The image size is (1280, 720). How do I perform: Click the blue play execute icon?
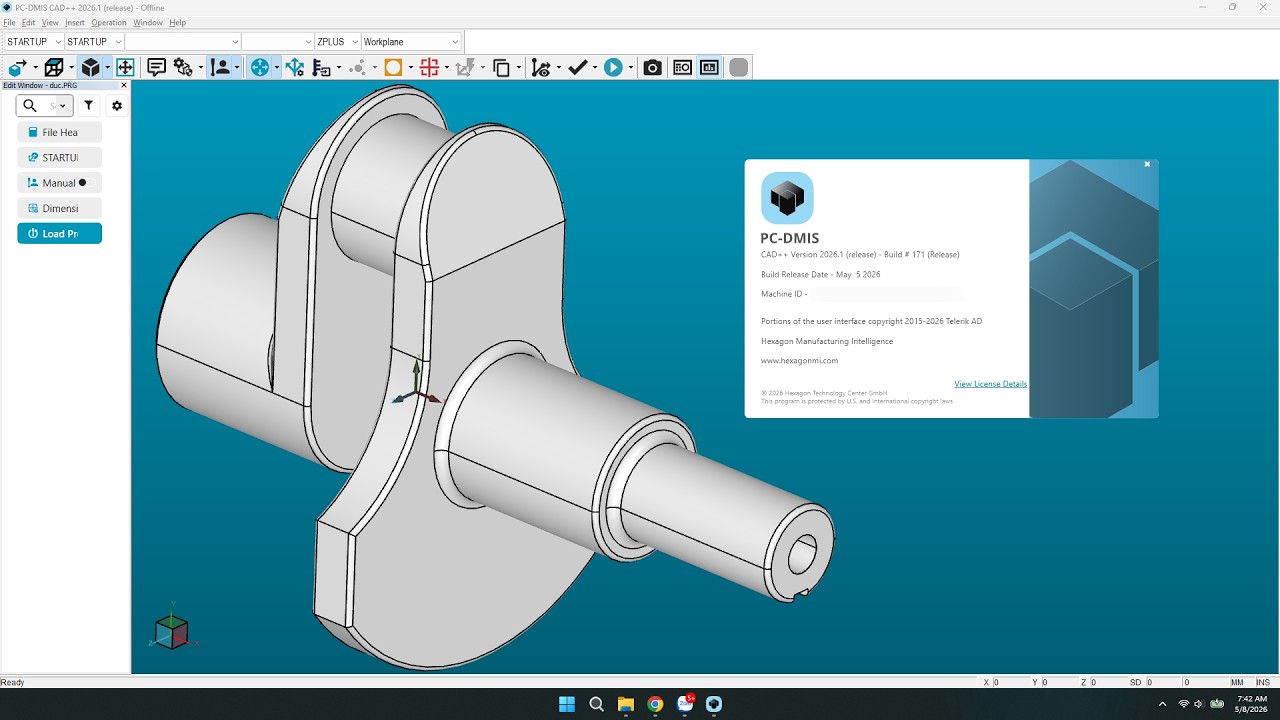614,68
